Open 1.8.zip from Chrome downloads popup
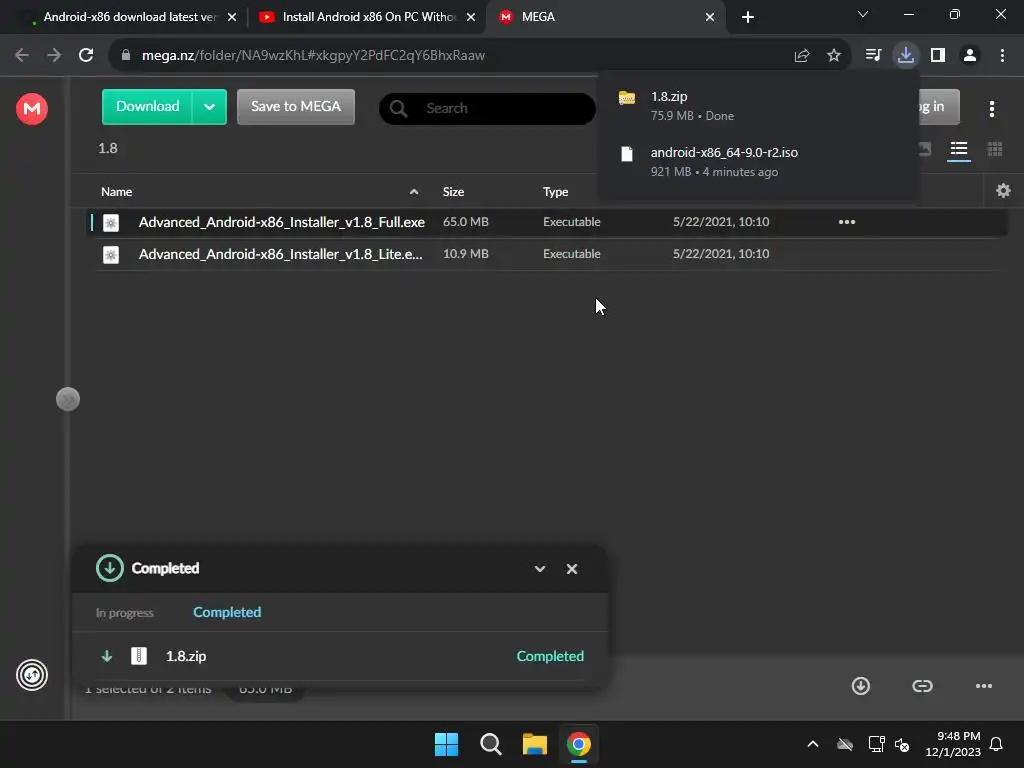 tap(758, 106)
